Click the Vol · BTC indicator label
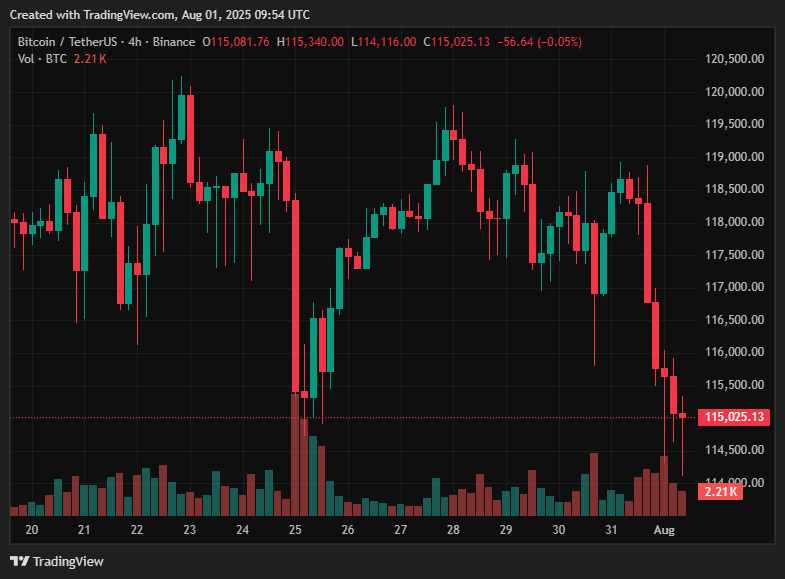 tap(42, 59)
